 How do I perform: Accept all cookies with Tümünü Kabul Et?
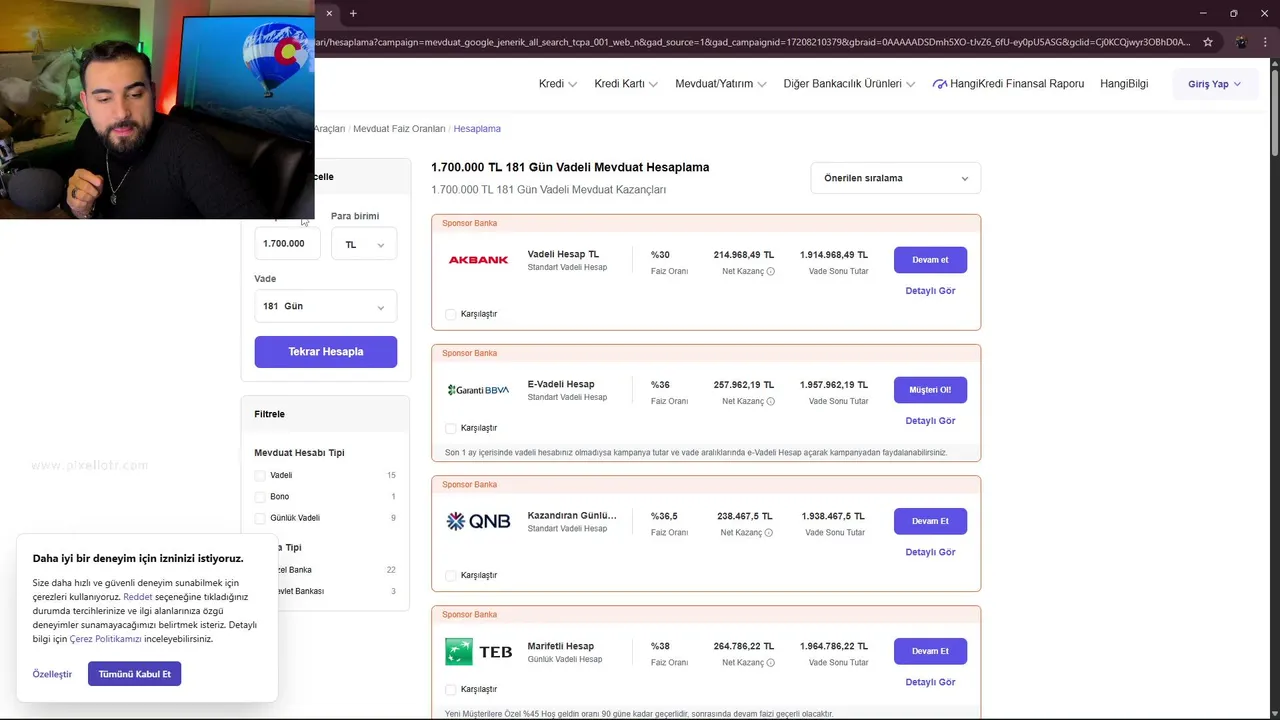pos(134,674)
